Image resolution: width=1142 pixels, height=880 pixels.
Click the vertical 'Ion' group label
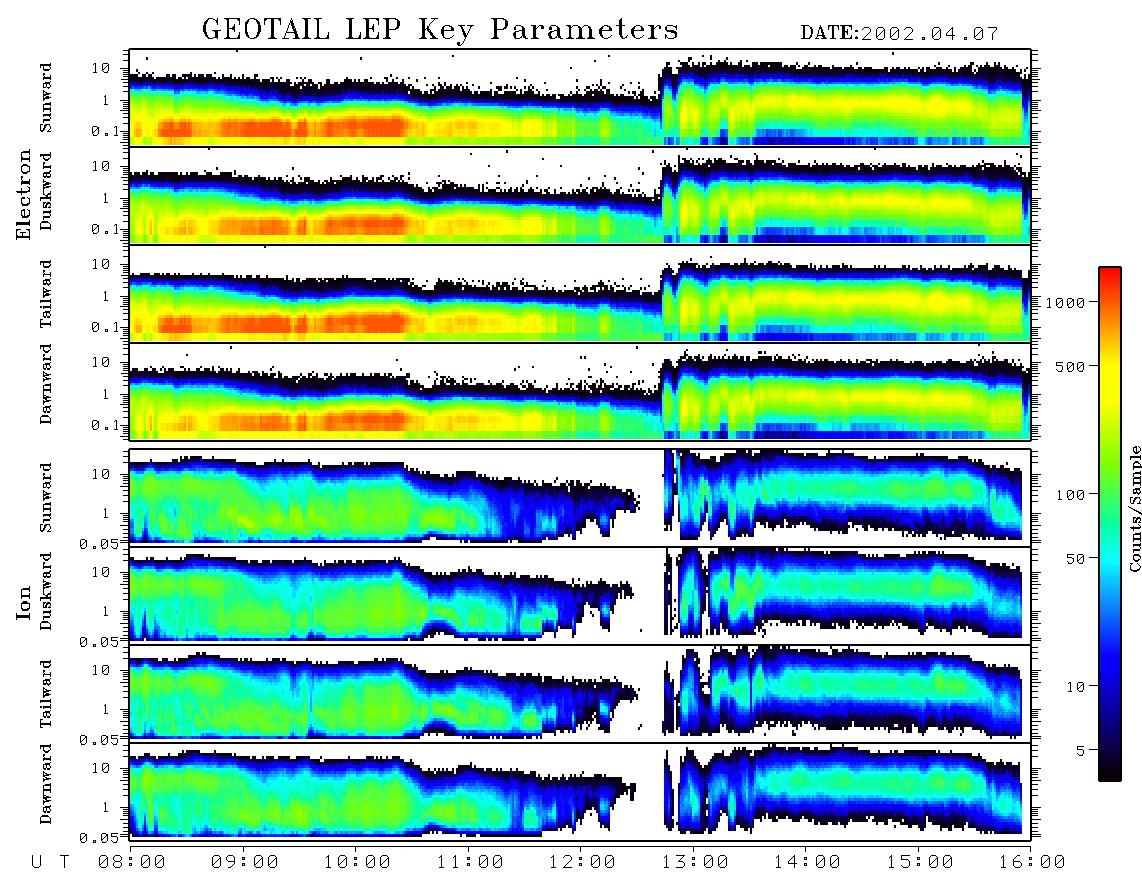24,602
